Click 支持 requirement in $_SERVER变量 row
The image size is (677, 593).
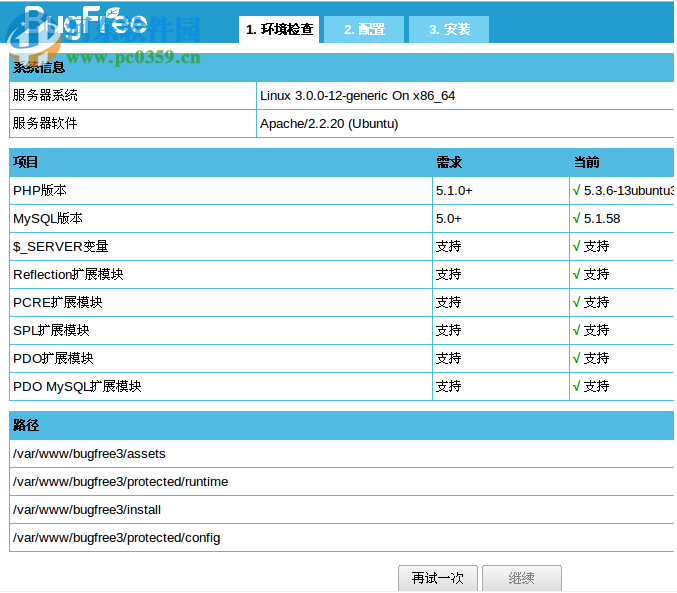coord(449,246)
